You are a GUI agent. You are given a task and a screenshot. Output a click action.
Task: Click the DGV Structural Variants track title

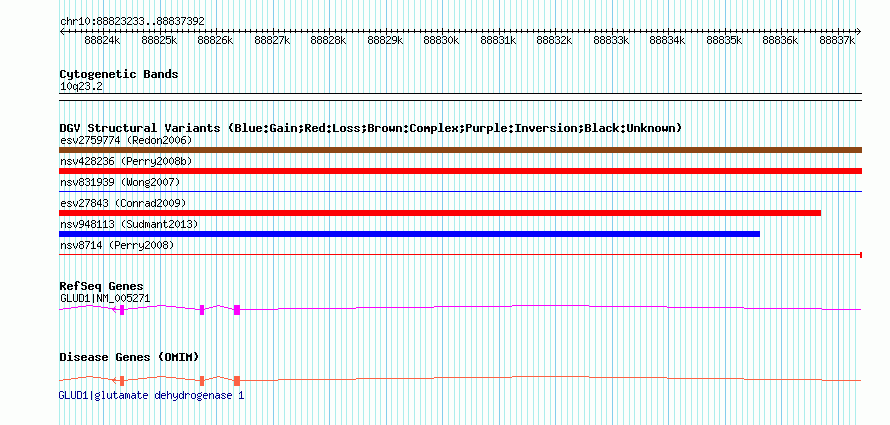[x=371, y=128]
